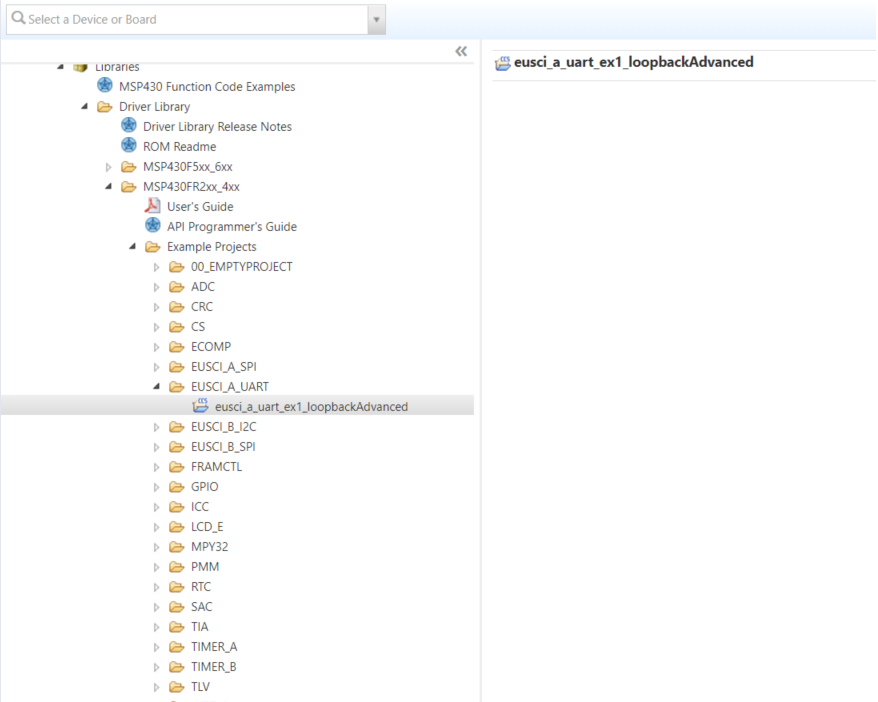878x702 pixels.
Task: Select the EUSCI_A_SPI row label
Action: (223, 367)
